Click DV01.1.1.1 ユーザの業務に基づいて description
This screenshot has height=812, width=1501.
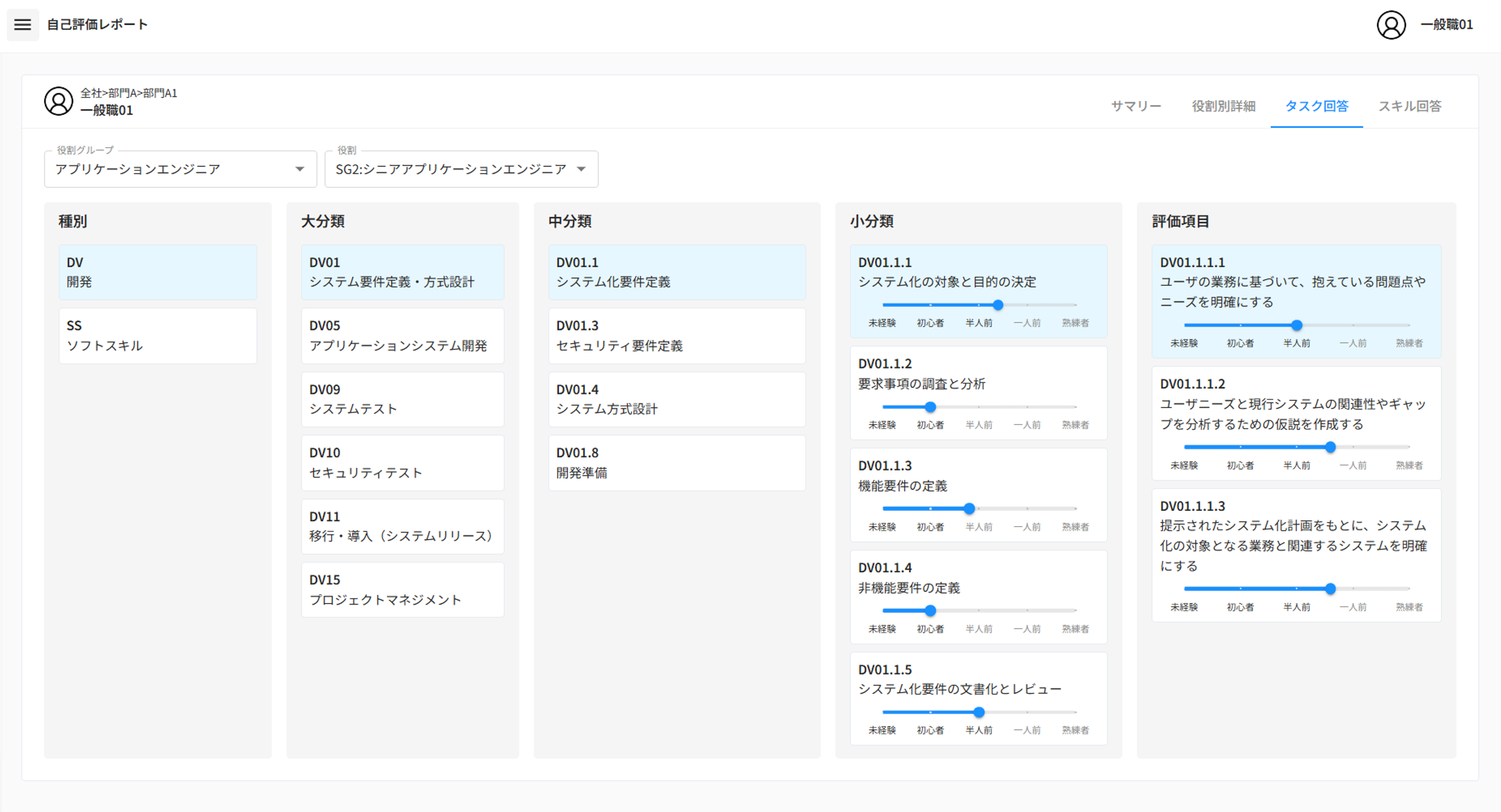(1293, 292)
